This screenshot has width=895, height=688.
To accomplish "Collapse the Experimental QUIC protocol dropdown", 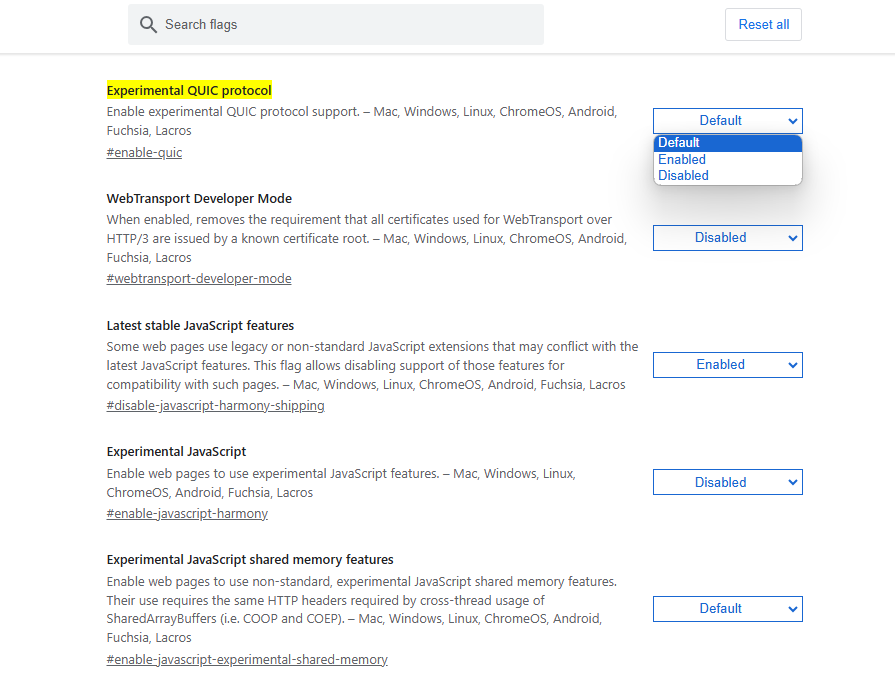I will [x=727, y=121].
